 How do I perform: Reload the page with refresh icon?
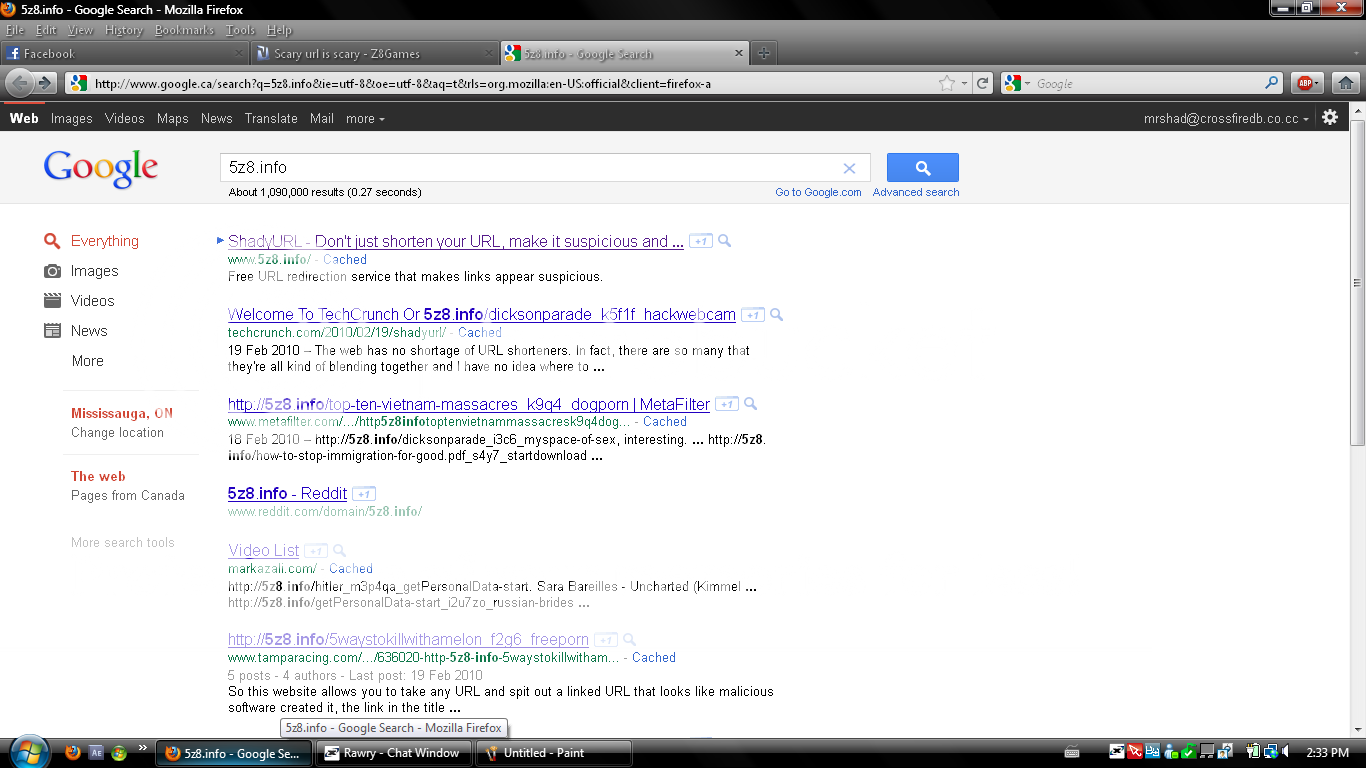click(x=983, y=84)
